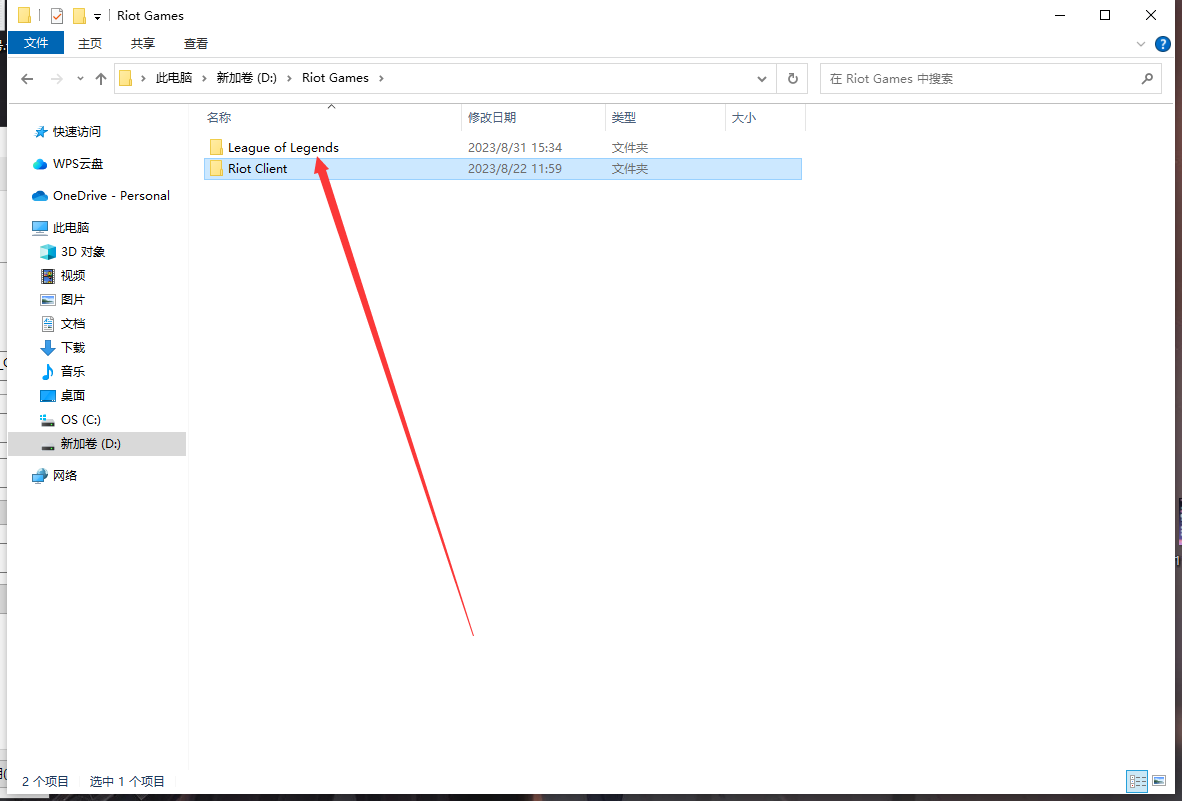Select the OS (C:) drive

[x=81, y=420]
